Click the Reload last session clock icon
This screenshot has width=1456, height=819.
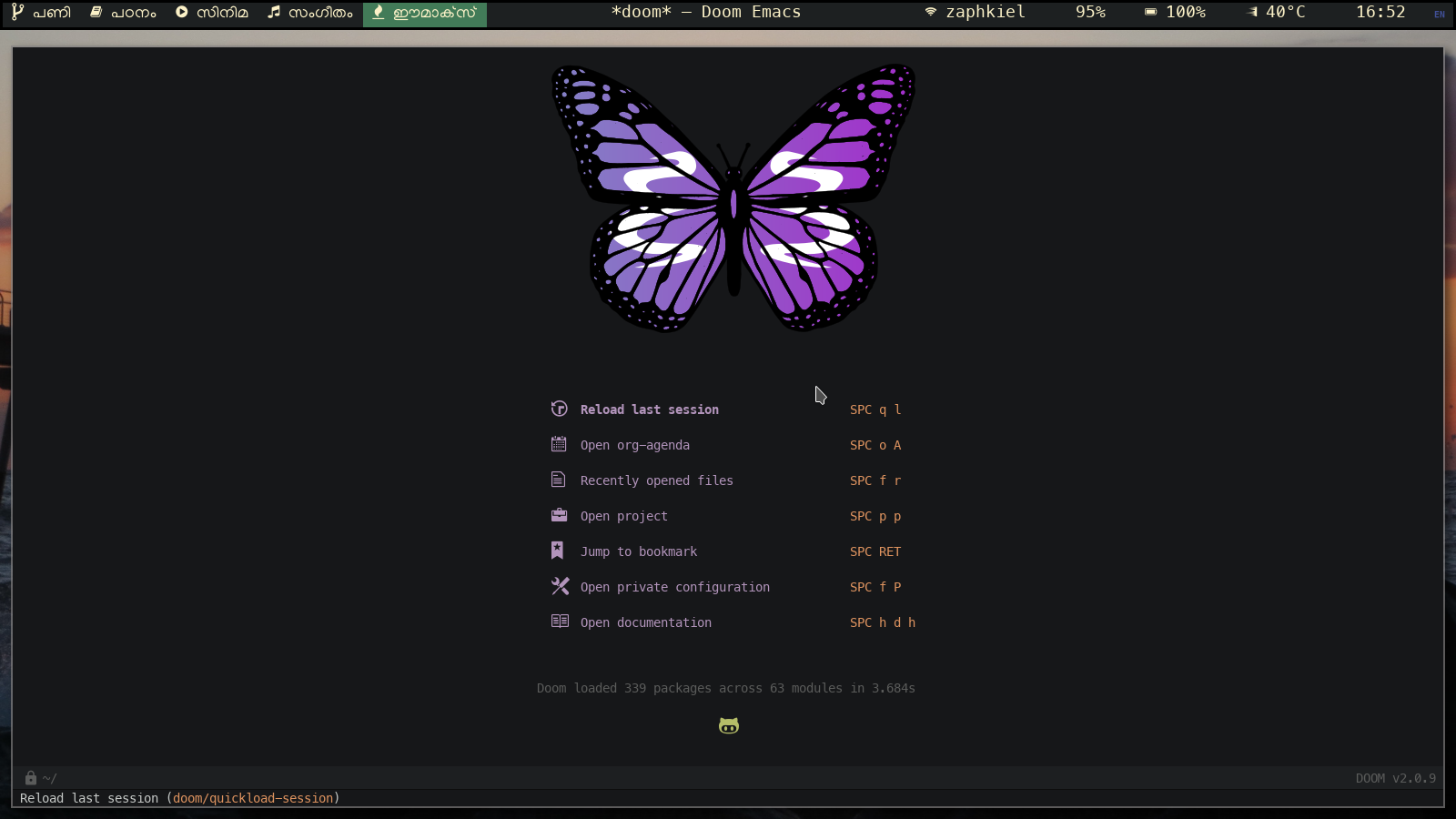coord(560,409)
